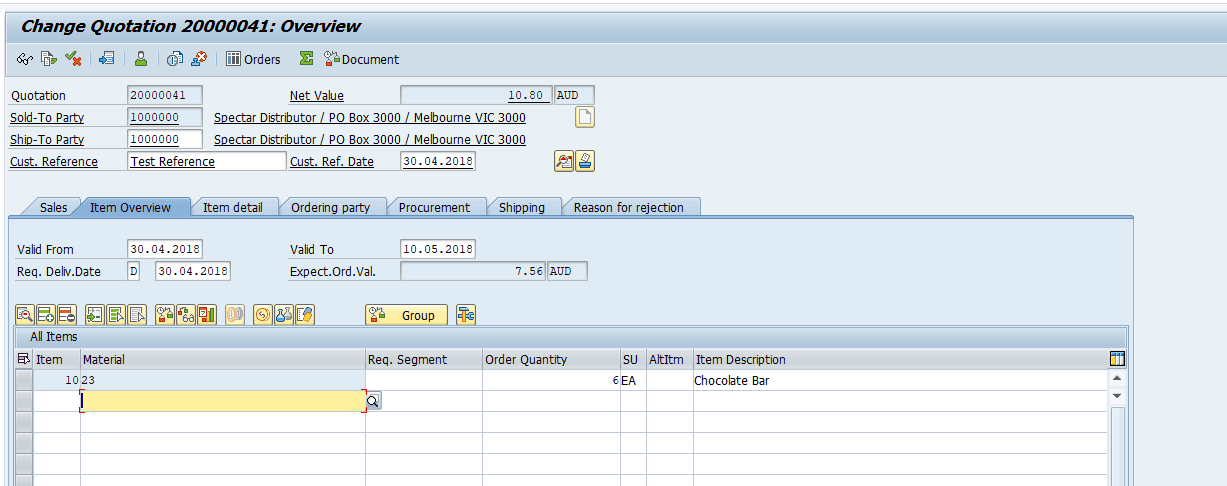1227x486 pixels.
Task: Click the green sigma totals icon
Action: [306, 59]
